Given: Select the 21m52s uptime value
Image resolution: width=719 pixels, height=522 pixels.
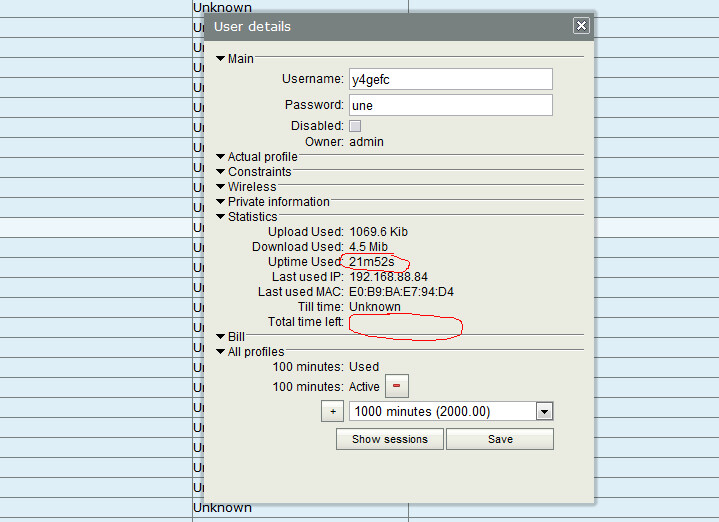Looking at the screenshot, I should (x=371, y=262).
